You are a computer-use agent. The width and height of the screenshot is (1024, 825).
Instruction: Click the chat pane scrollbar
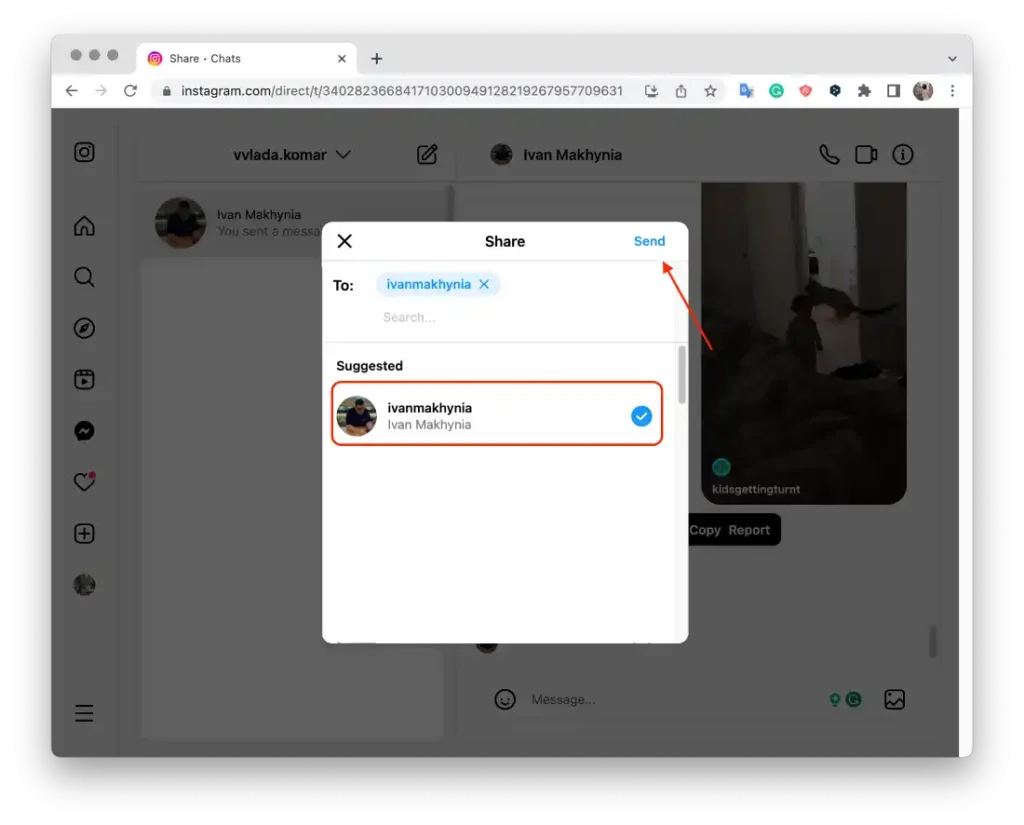pos(933,641)
